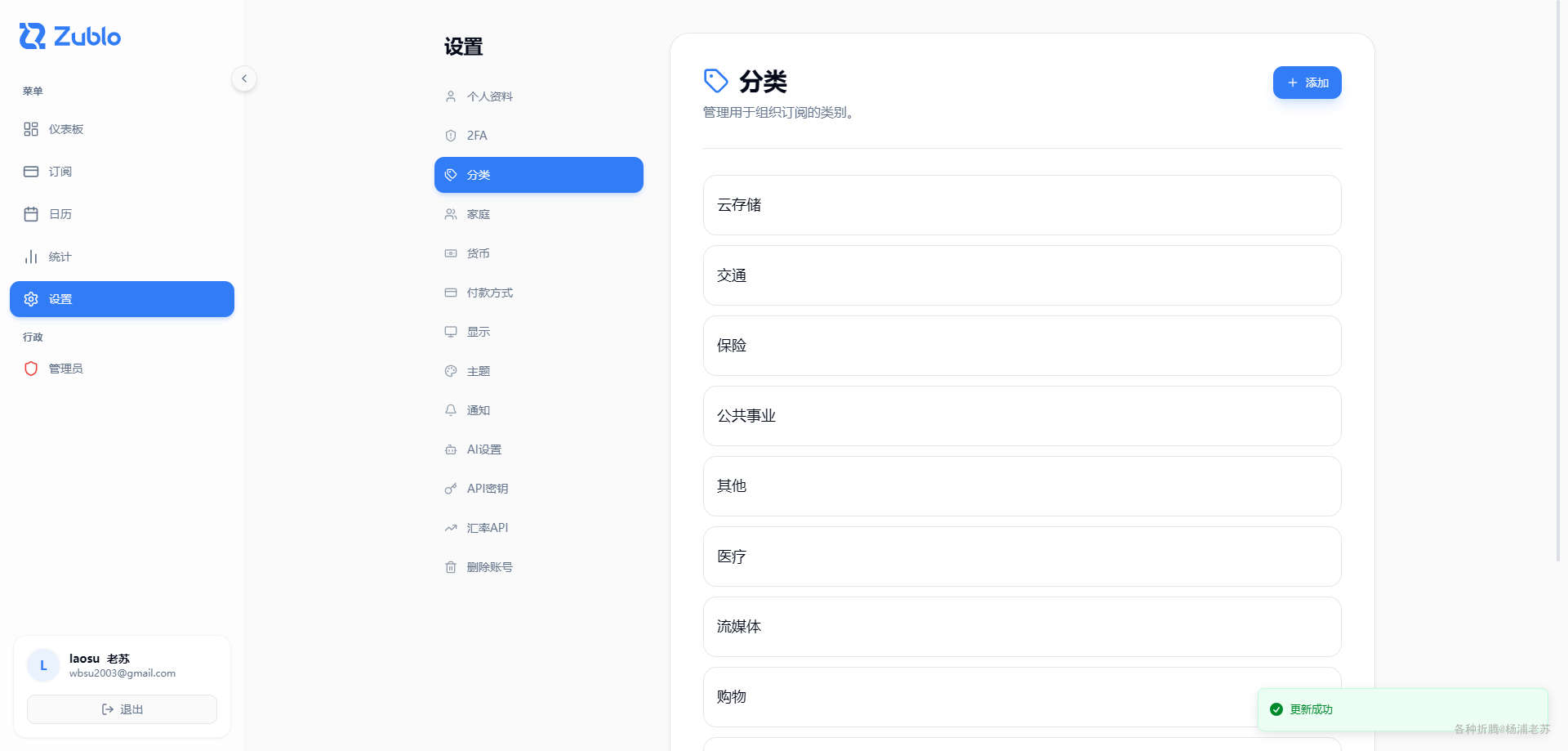1568x751 pixels.
Task: Click the user avatar with letter L
Action: (43, 665)
